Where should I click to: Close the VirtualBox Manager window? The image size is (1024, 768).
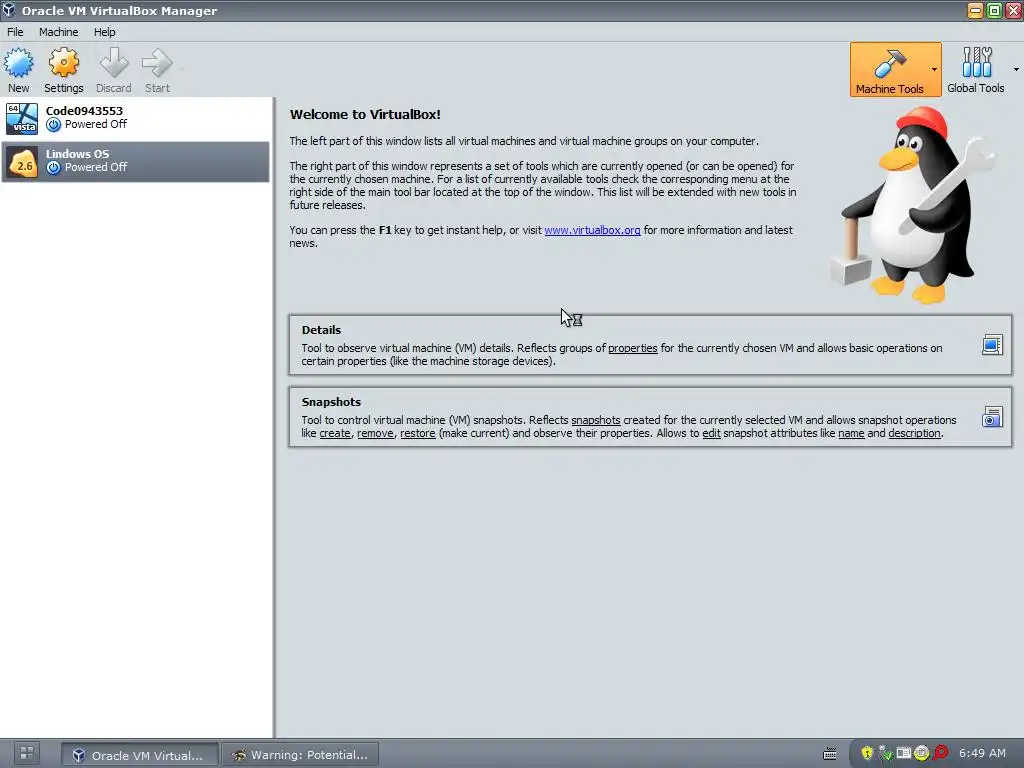coord(1013,10)
